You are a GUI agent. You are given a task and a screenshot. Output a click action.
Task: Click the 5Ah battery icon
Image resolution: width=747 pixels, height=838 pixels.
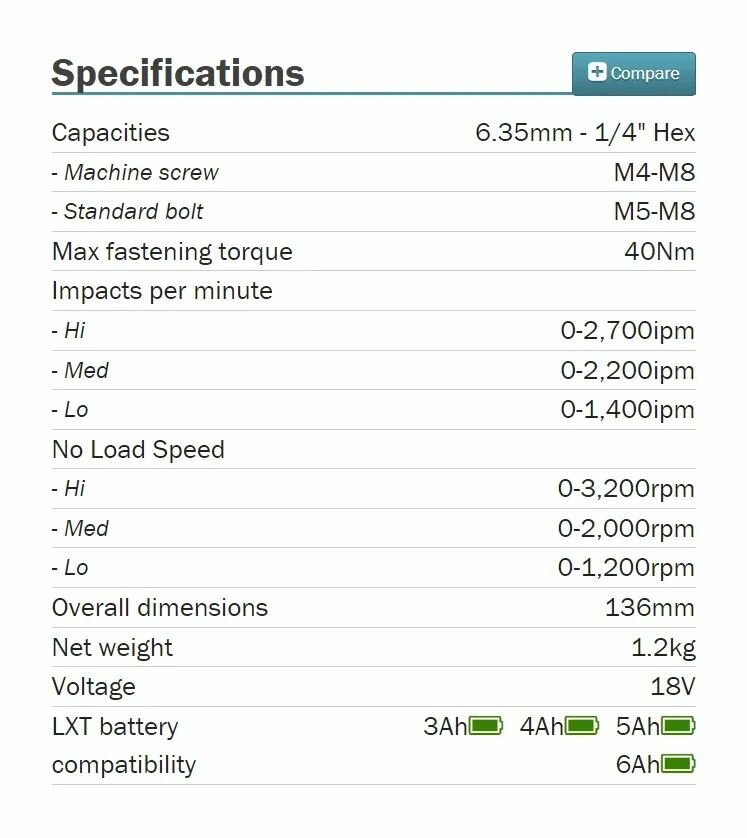[x=678, y=726]
